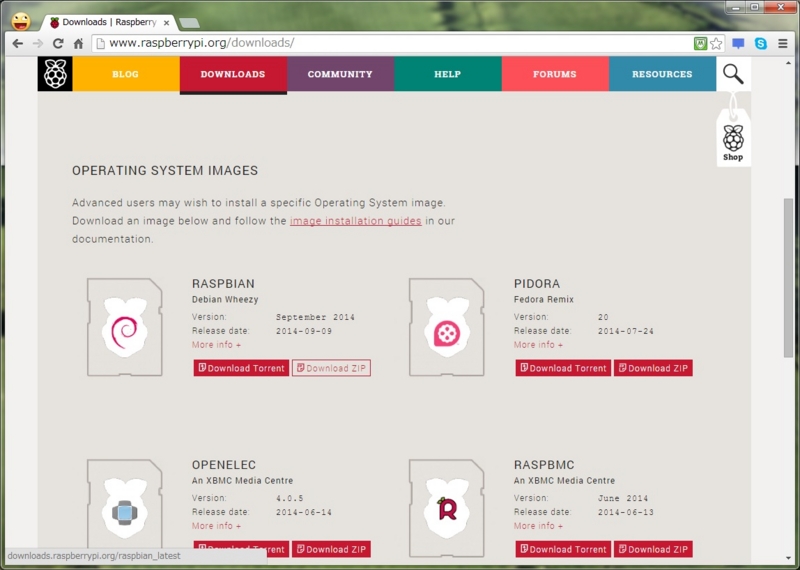Open the Chrome hamburger menu
Viewport: 800px width, 570px height.
coord(783,43)
